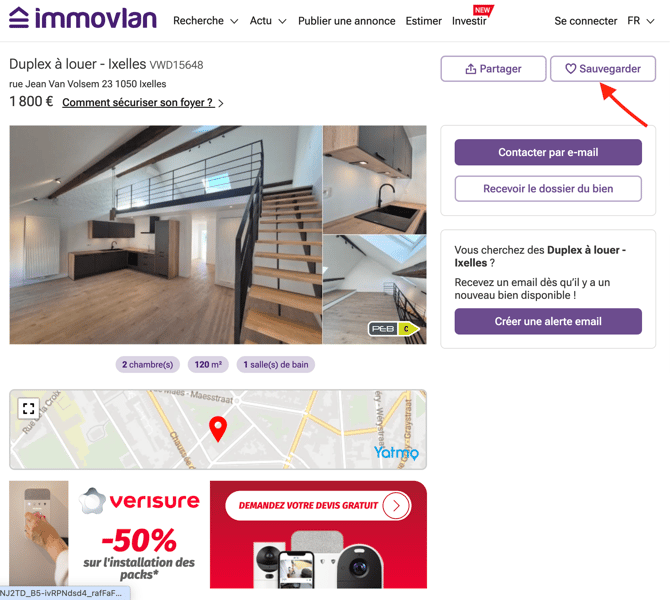Click Publier une annonce
This screenshot has height=600, width=670.
347,21
